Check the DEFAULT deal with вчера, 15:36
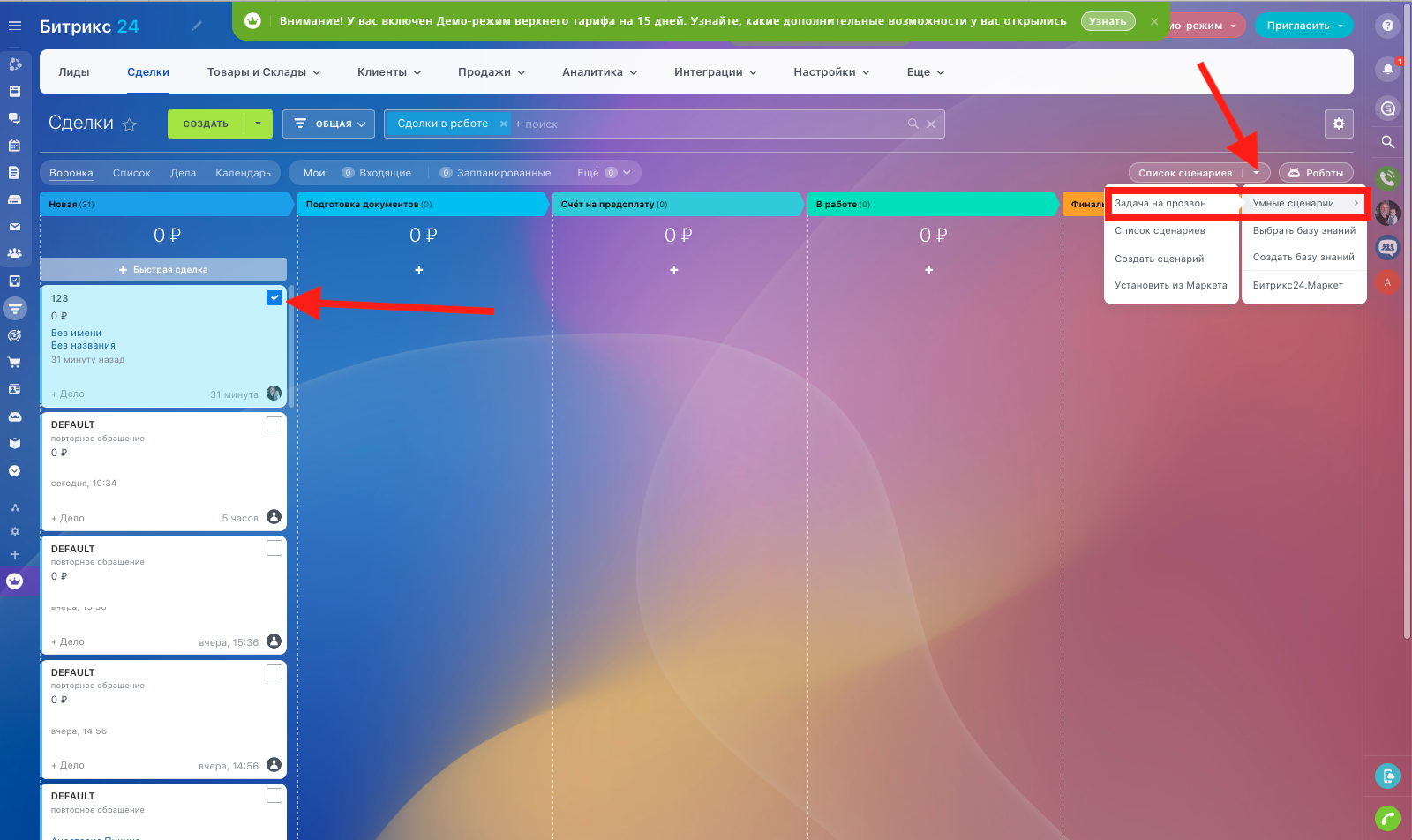This screenshot has height=840, width=1412. [x=274, y=548]
